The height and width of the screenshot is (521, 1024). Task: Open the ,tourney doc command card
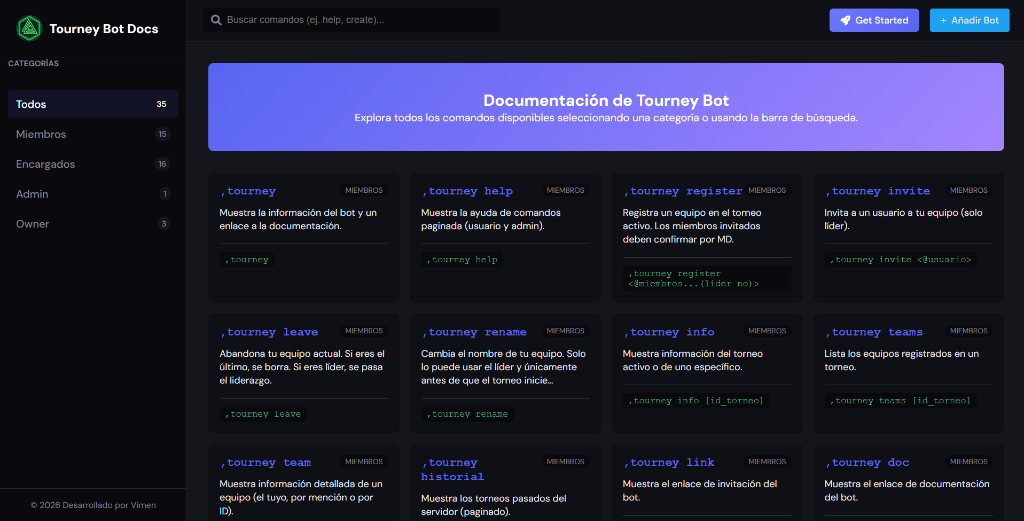click(x=908, y=483)
